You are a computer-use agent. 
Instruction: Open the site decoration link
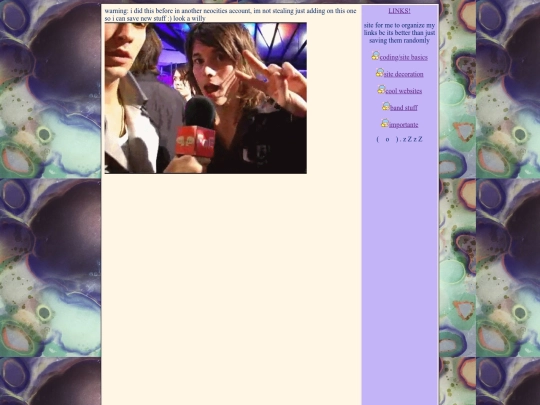pyautogui.click(x=404, y=74)
